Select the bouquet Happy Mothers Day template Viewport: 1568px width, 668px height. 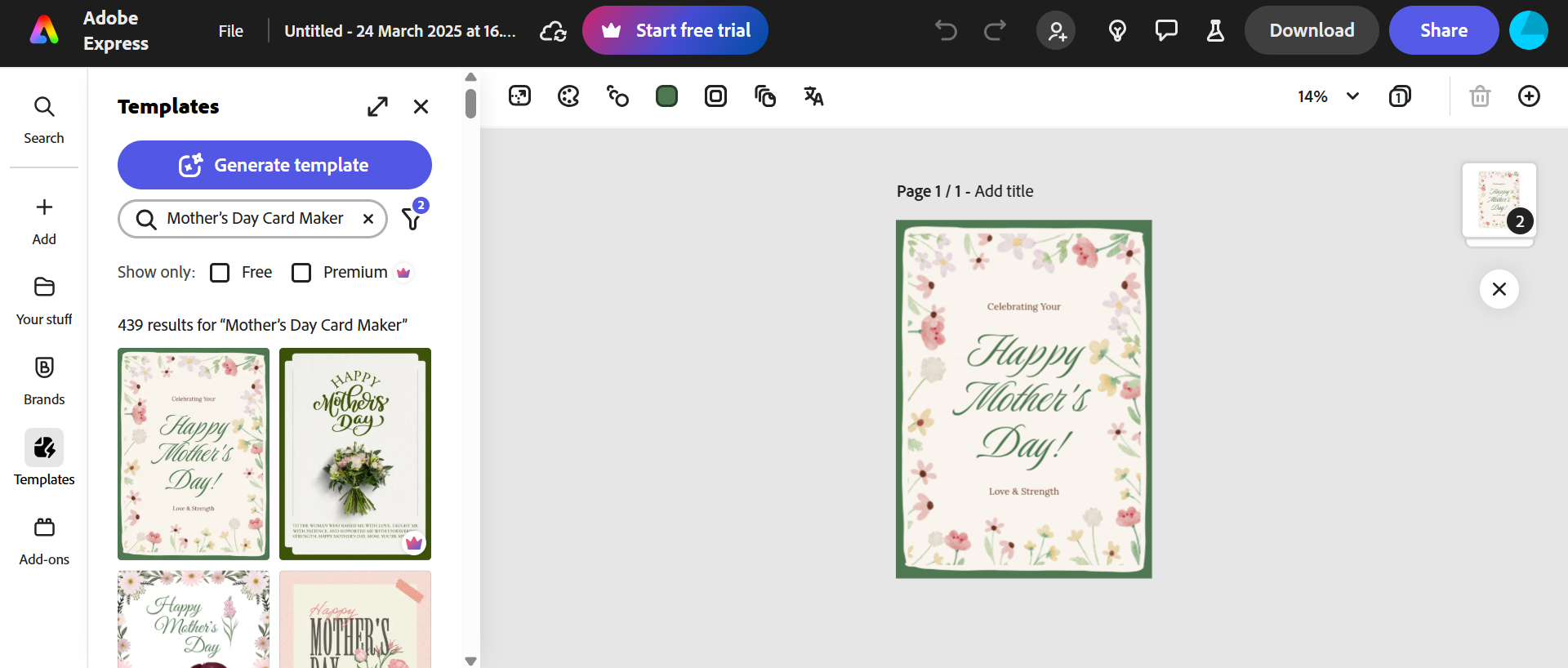coord(355,454)
